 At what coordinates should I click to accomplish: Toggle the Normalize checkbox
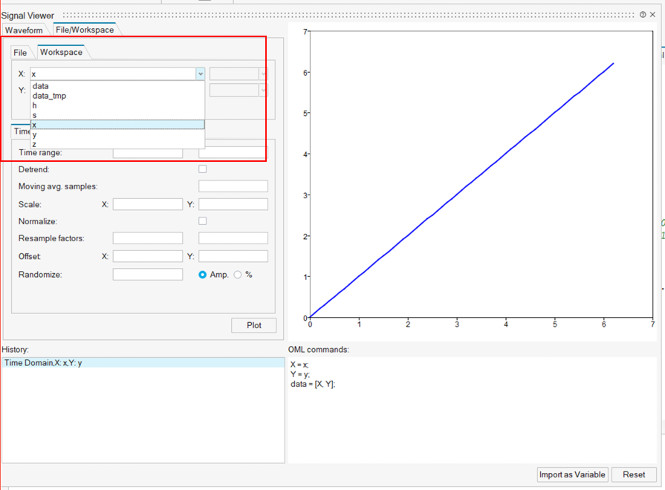203,221
